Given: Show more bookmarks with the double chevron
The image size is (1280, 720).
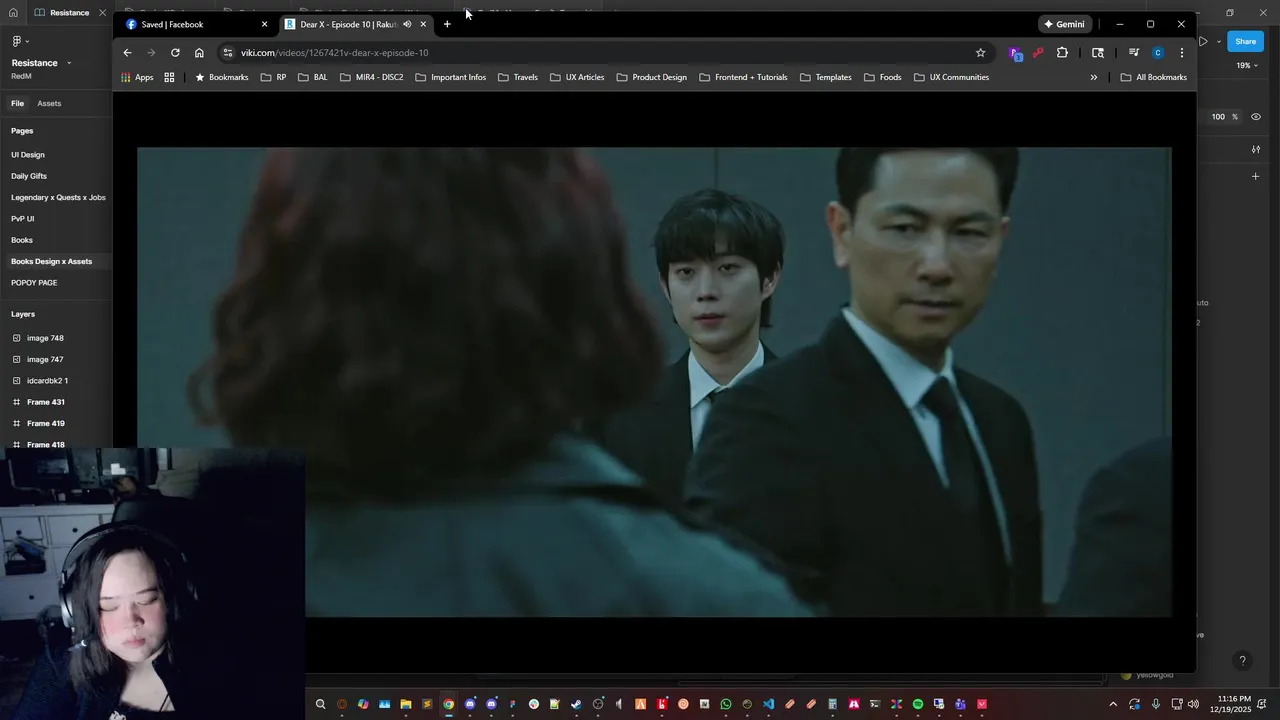Looking at the screenshot, I should pos(1093,77).
